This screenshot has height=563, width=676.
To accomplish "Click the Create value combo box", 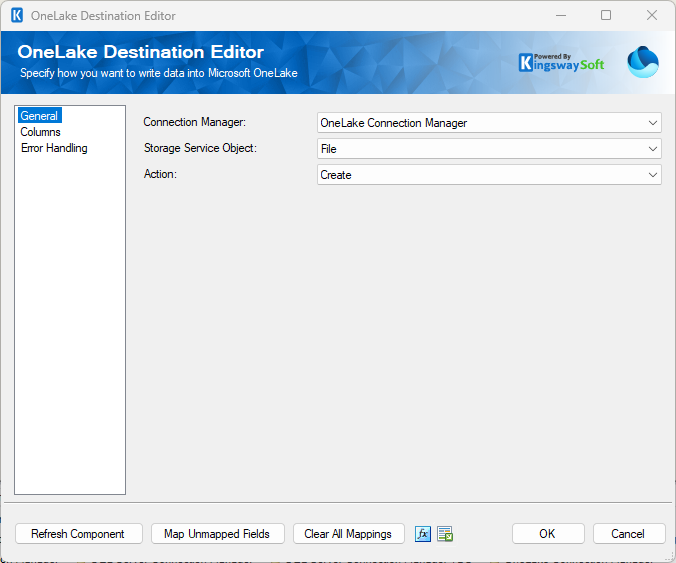I will coord(489,175).
